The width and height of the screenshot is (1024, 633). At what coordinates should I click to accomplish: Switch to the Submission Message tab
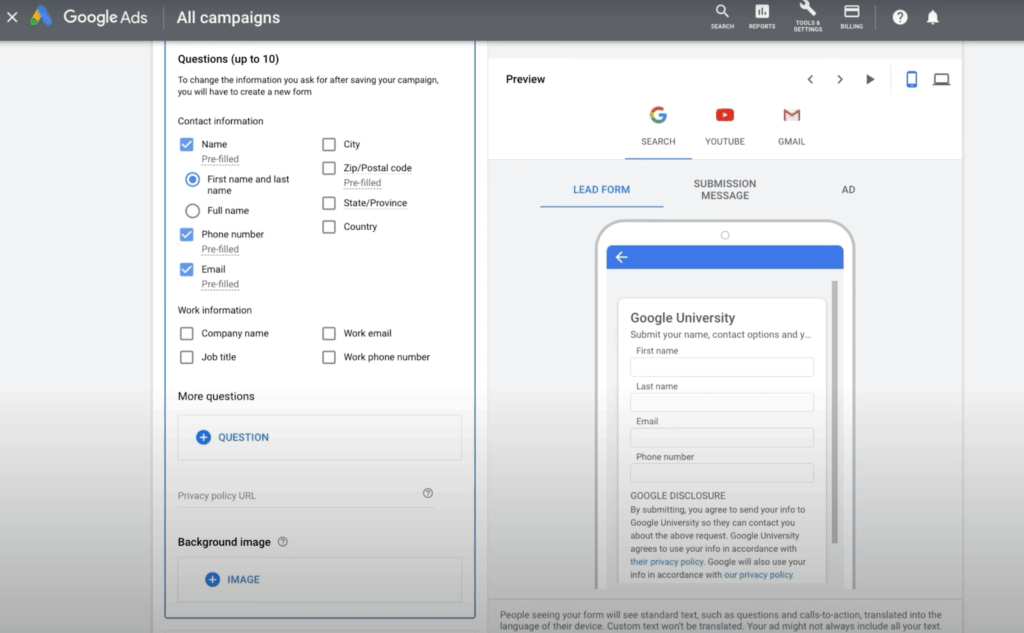725,189
